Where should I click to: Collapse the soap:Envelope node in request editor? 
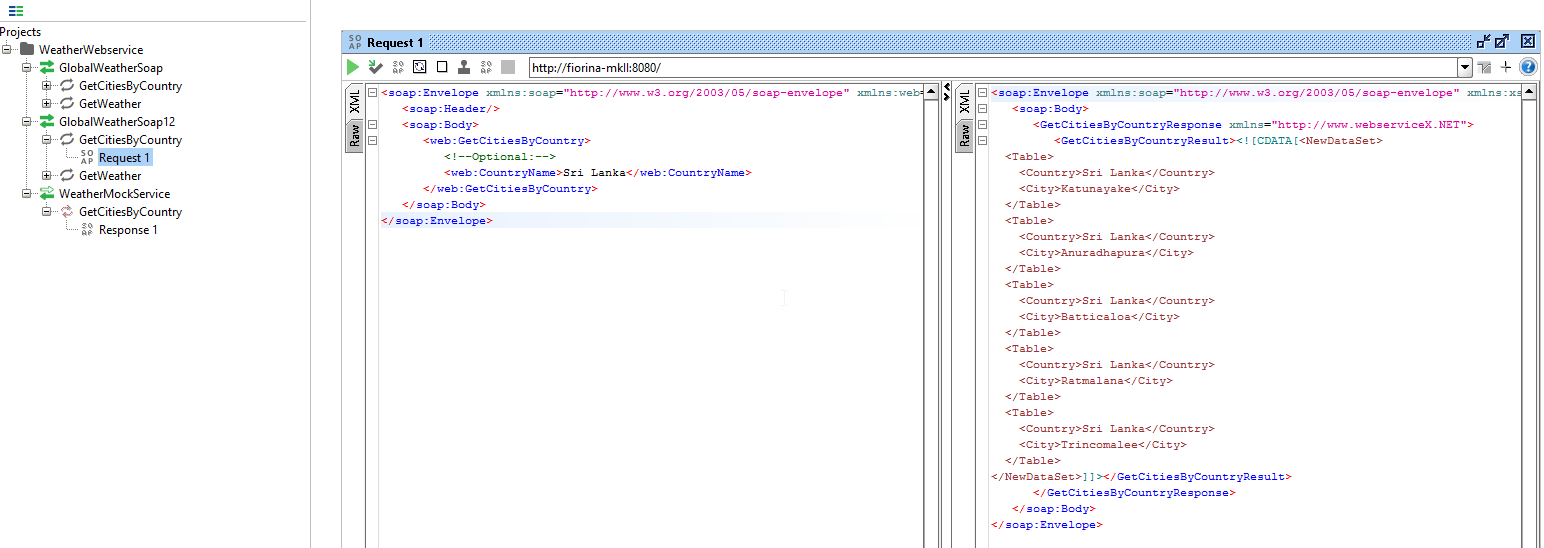(372, 93)
